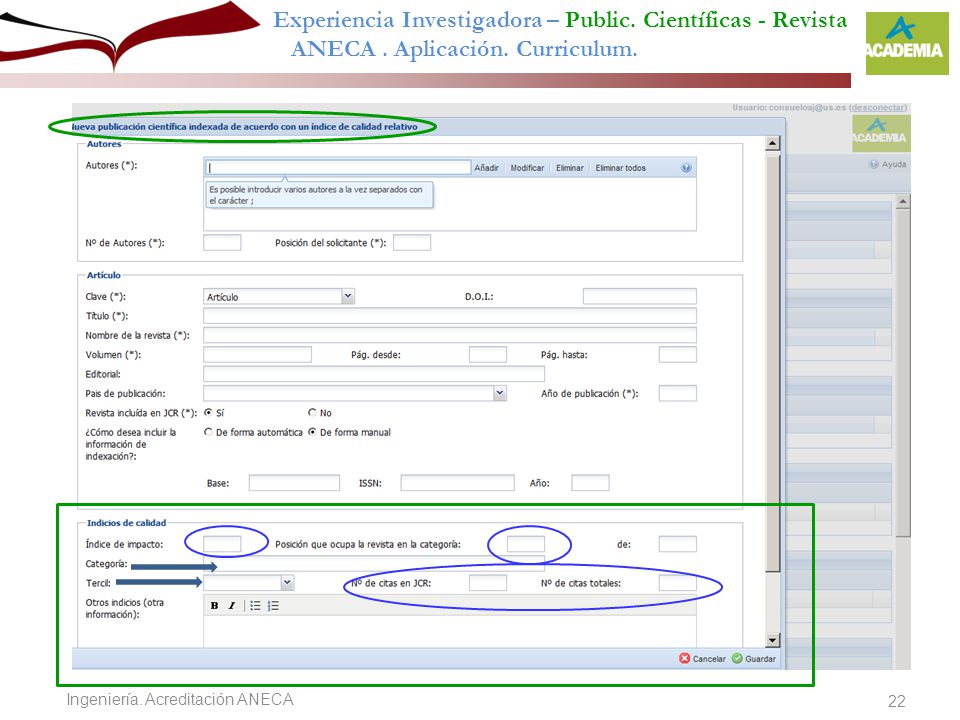960x720 pixels.
Task: Click the Volumen input field
Action: 257,354
